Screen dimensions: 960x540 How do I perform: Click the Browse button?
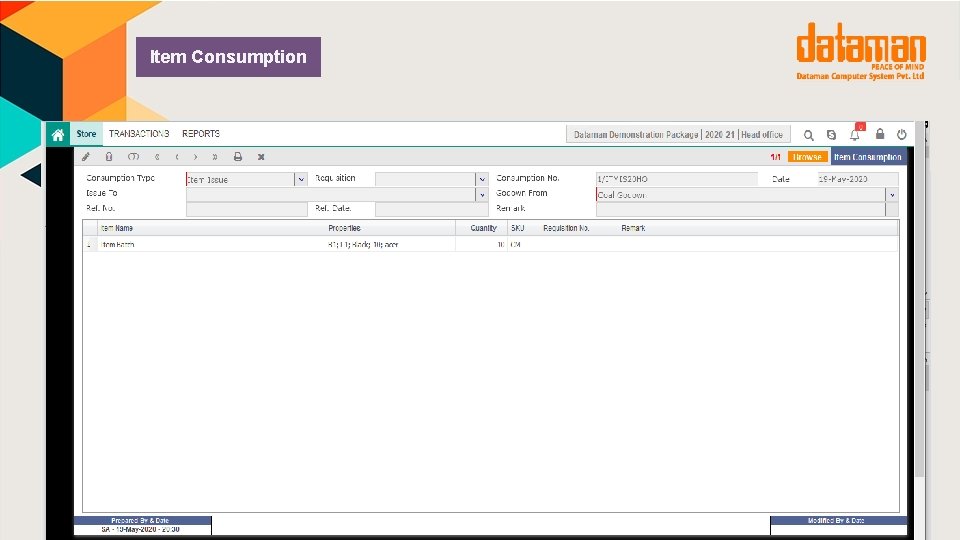(x=808, y=157)
